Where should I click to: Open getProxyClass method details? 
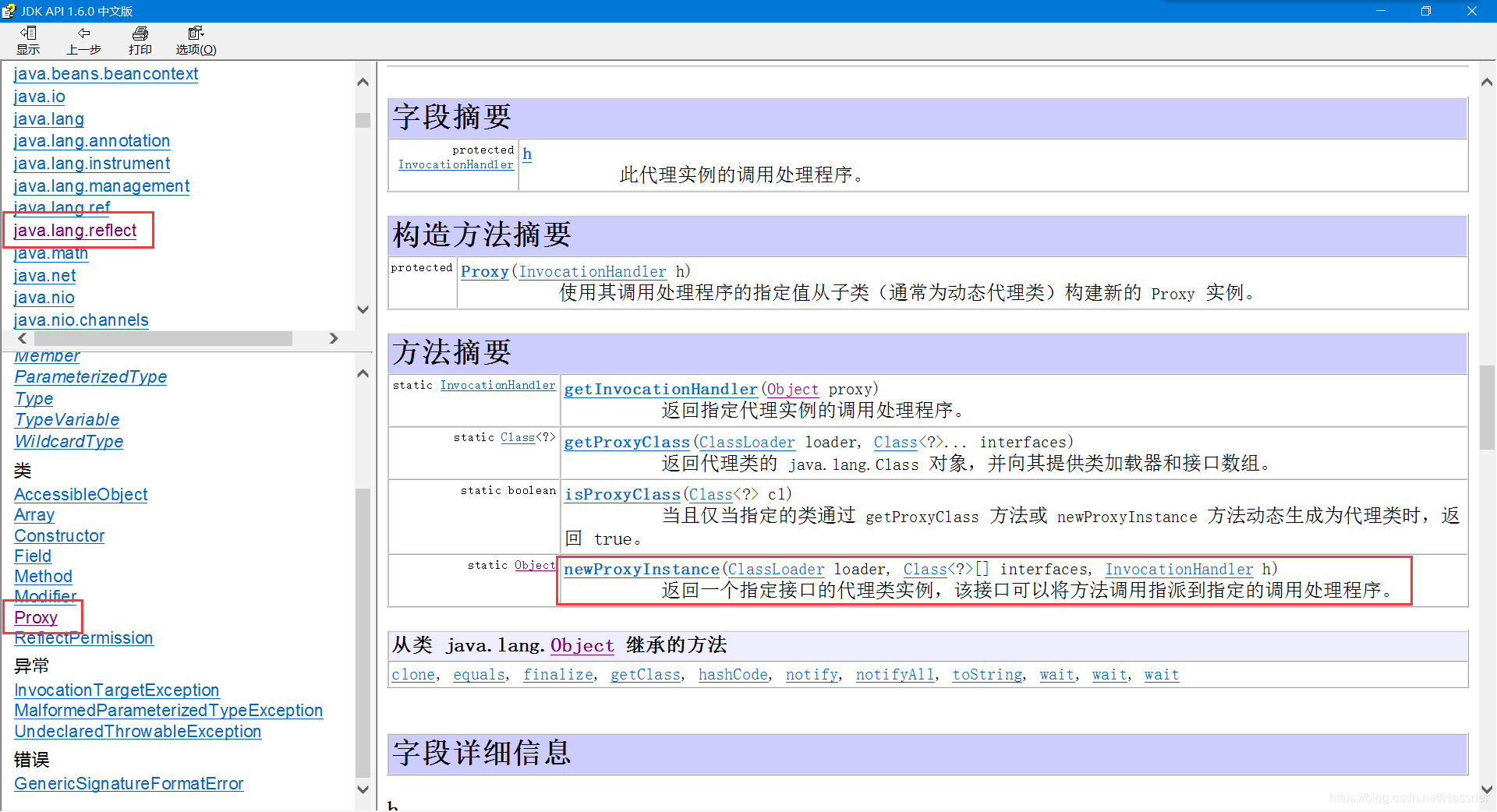(627, 442)
